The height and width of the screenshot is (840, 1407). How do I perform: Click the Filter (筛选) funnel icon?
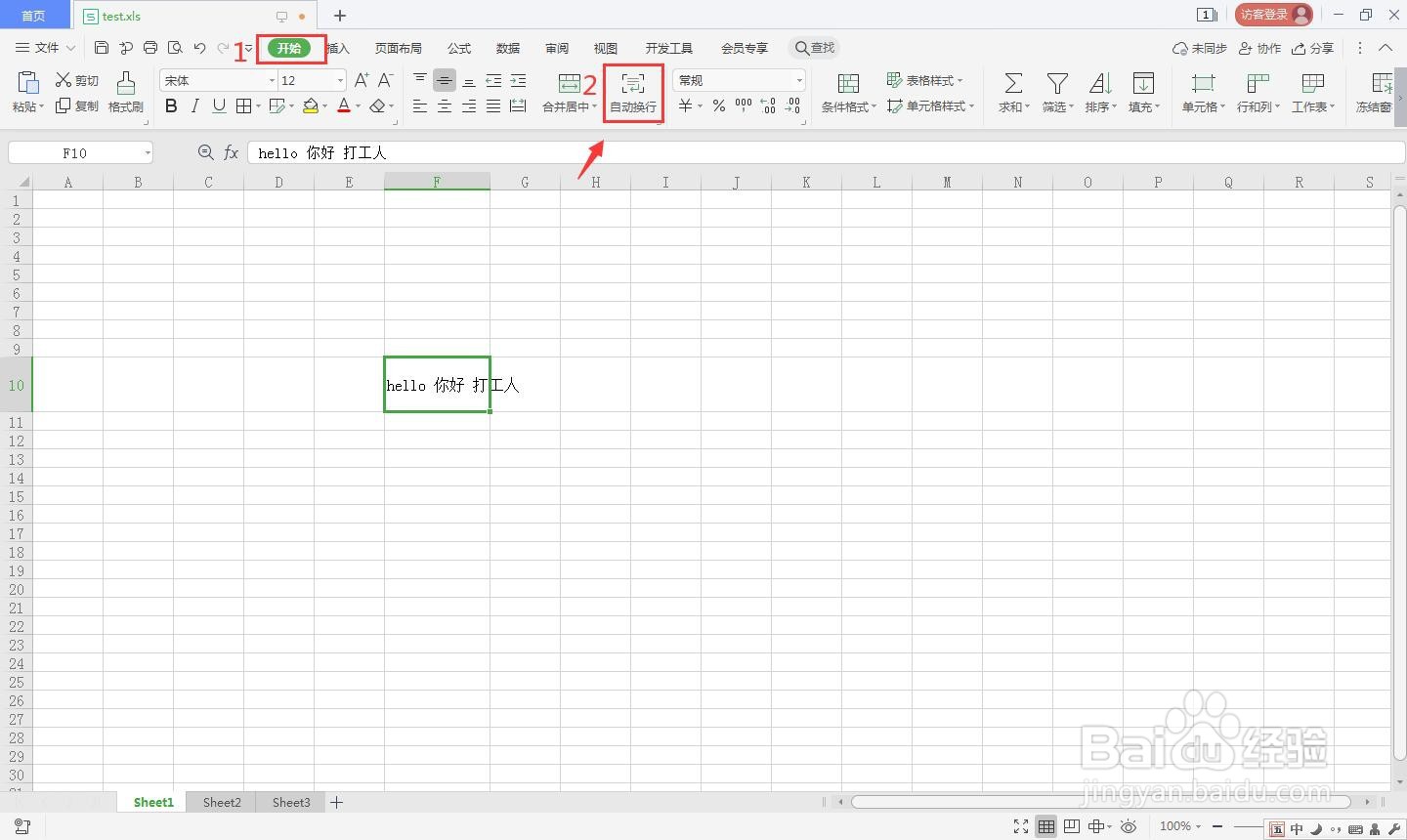pyautogui.click(x=1057, y=83)
